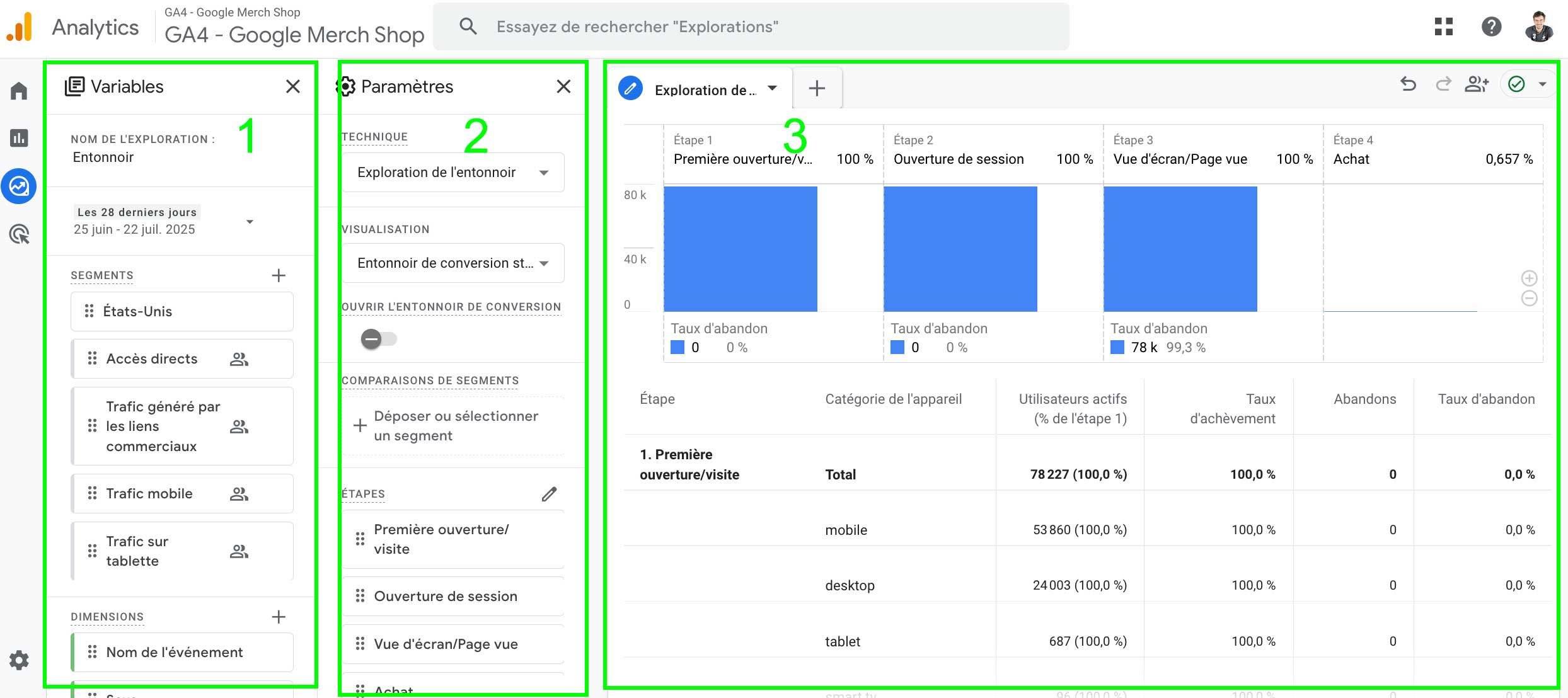Select Trafic généré par les liens commerciaux
The width and height of the screenshot is (1568, 698).
182,426
